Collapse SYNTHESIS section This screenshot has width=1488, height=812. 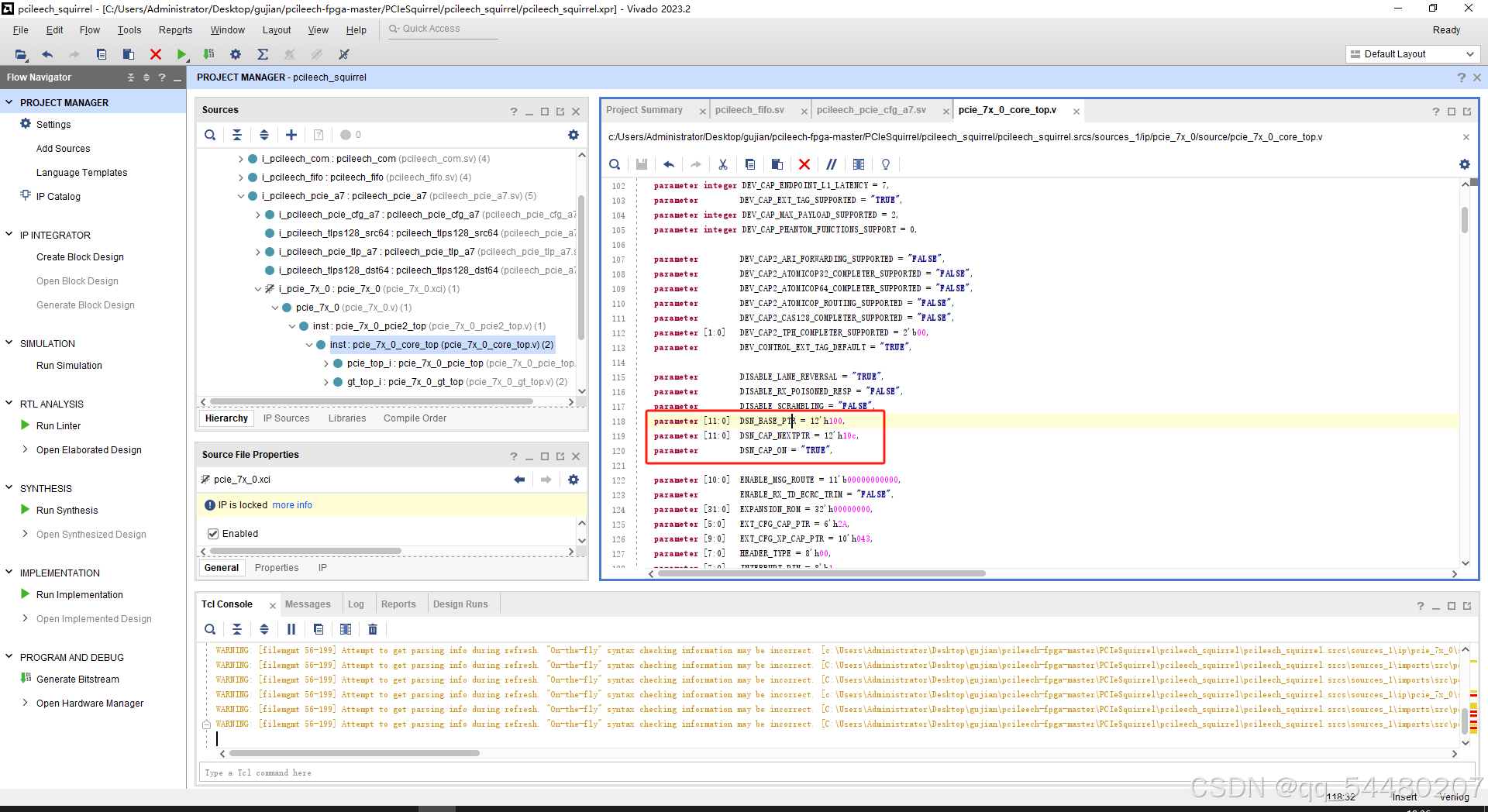[x=9, y=488]
